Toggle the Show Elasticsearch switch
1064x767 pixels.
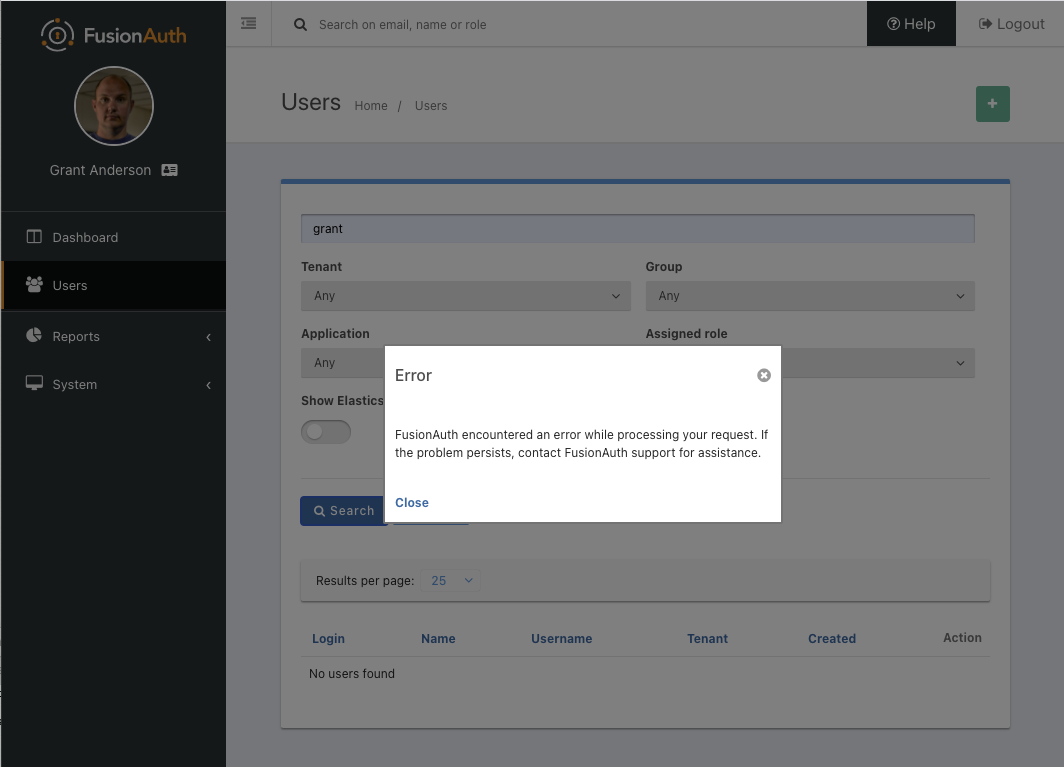(x=326, y=431)
